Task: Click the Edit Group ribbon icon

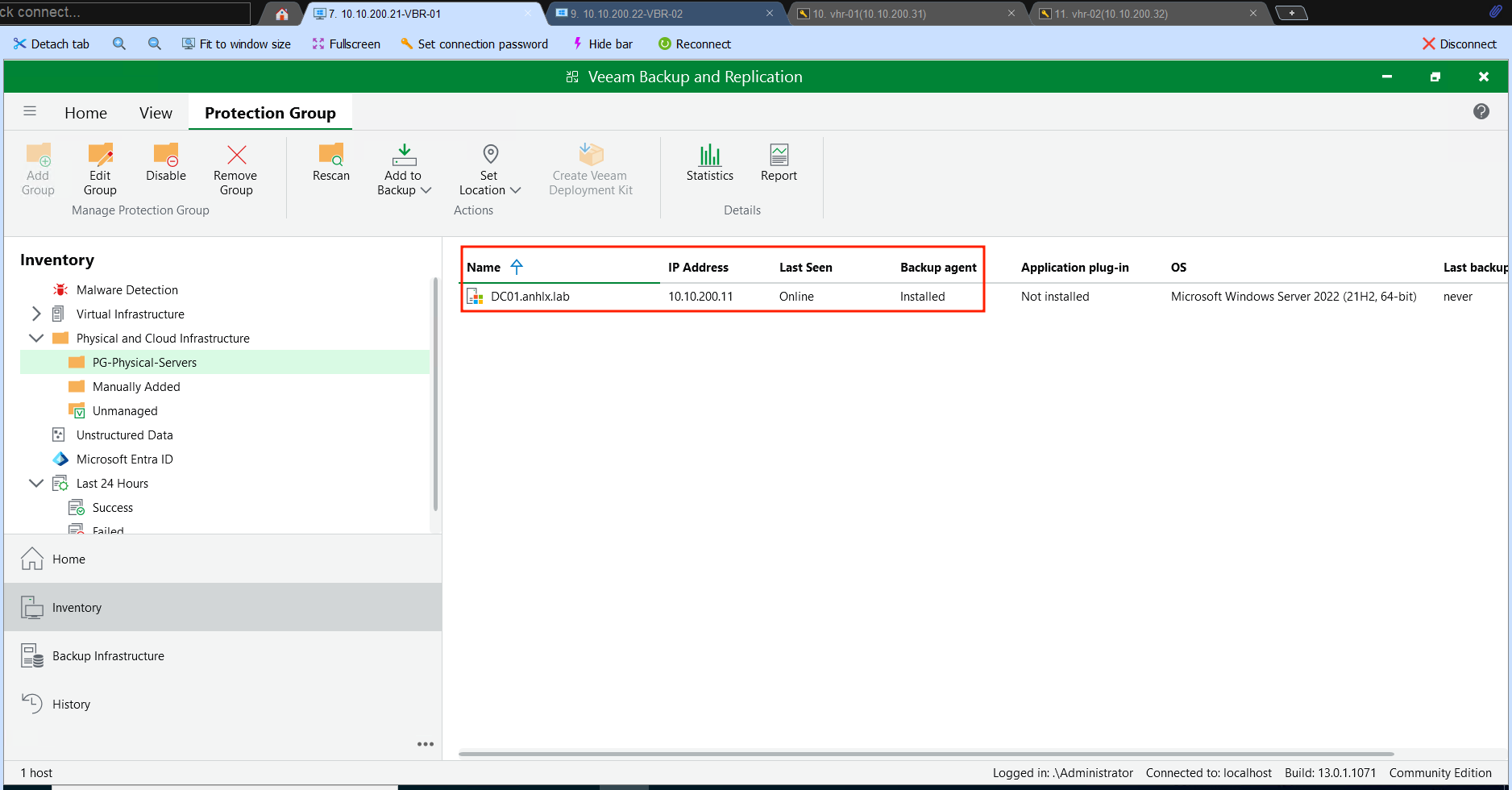Action: coord(100,154)
